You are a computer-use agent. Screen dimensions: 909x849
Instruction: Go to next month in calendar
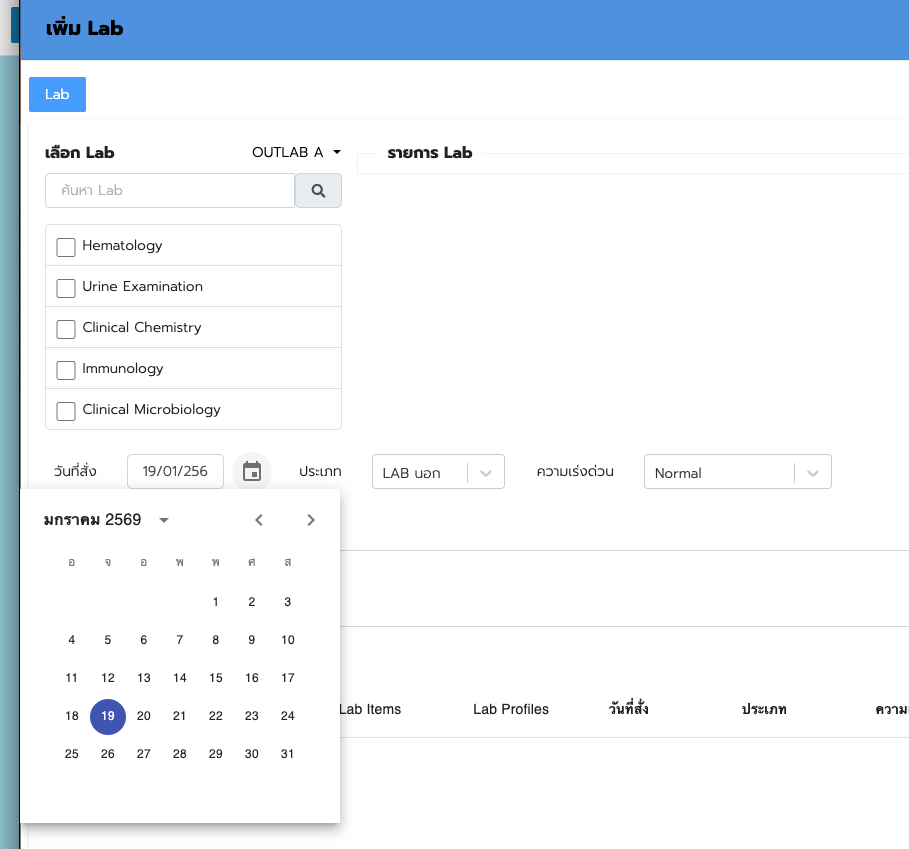click(311, 520)
